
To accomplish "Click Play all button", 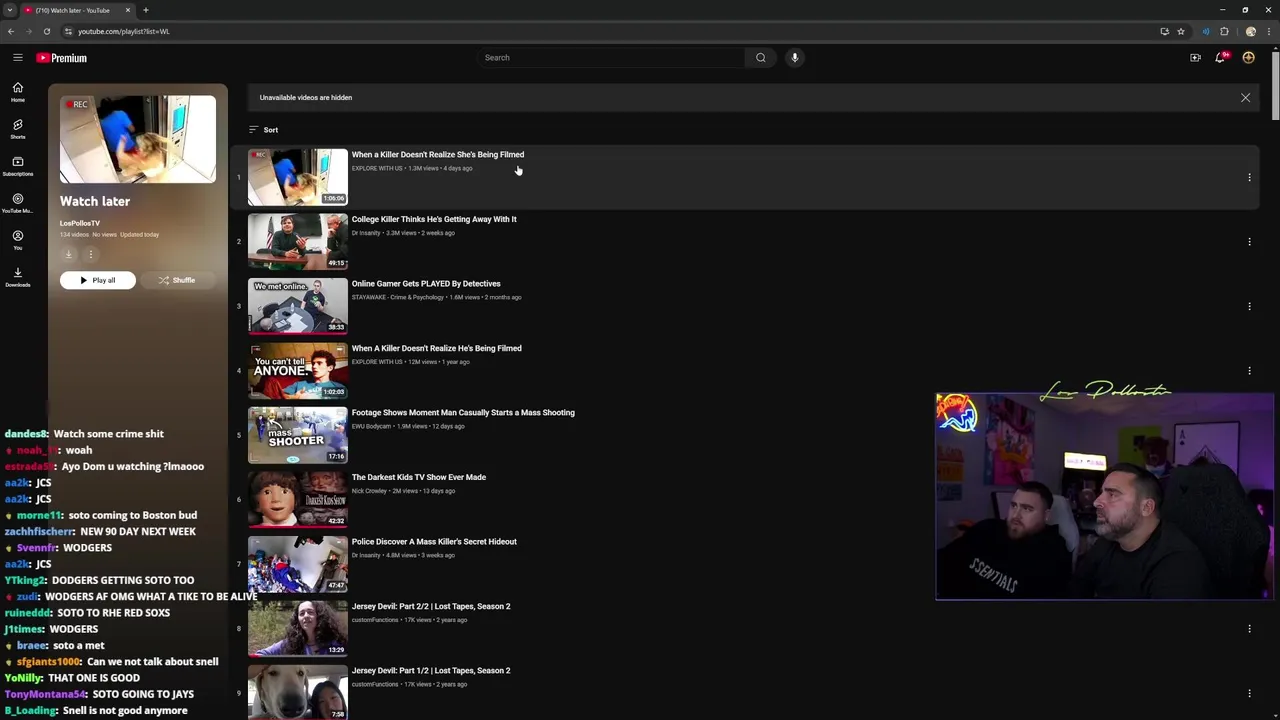I will click(x=98, y=280).
